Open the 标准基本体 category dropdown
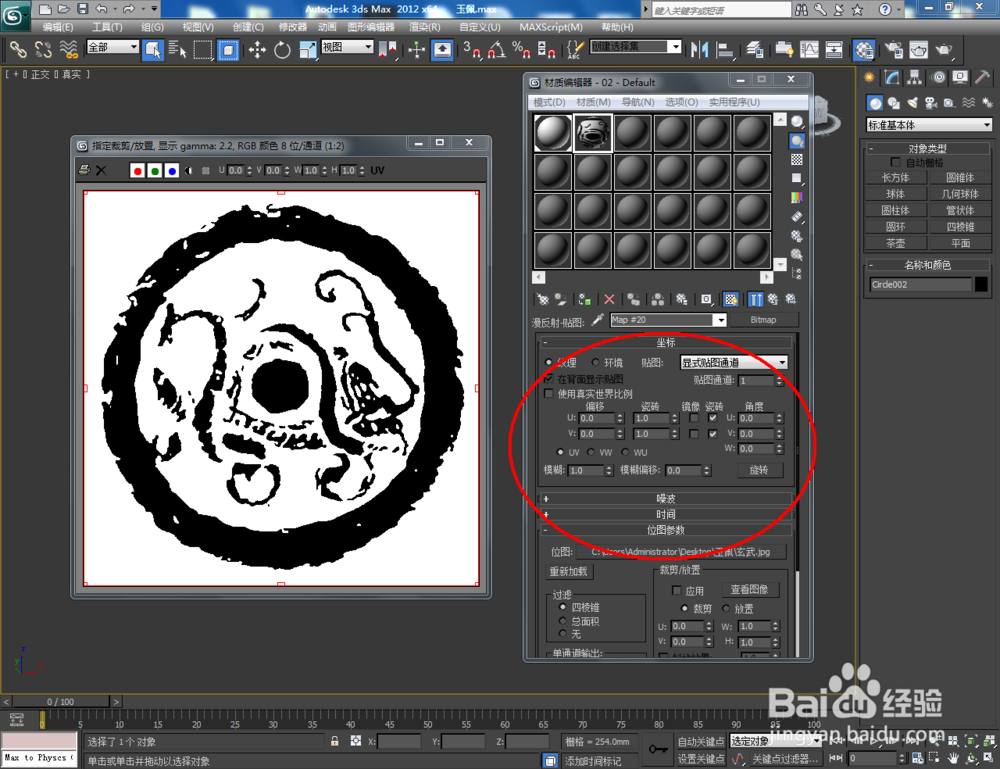This screenshot has height=769, width=1000. coord(929,125)
